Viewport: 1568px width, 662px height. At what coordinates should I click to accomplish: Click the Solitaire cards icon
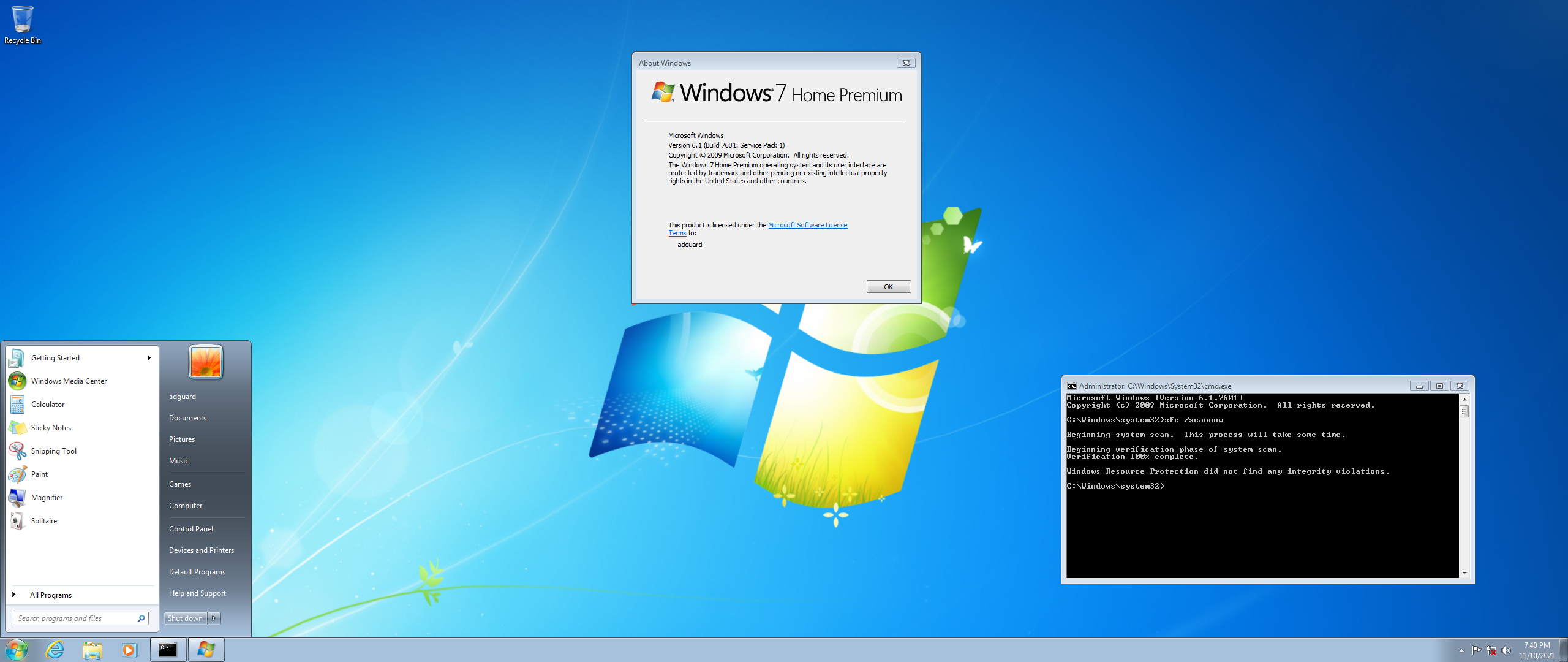[x=17, y=521]
